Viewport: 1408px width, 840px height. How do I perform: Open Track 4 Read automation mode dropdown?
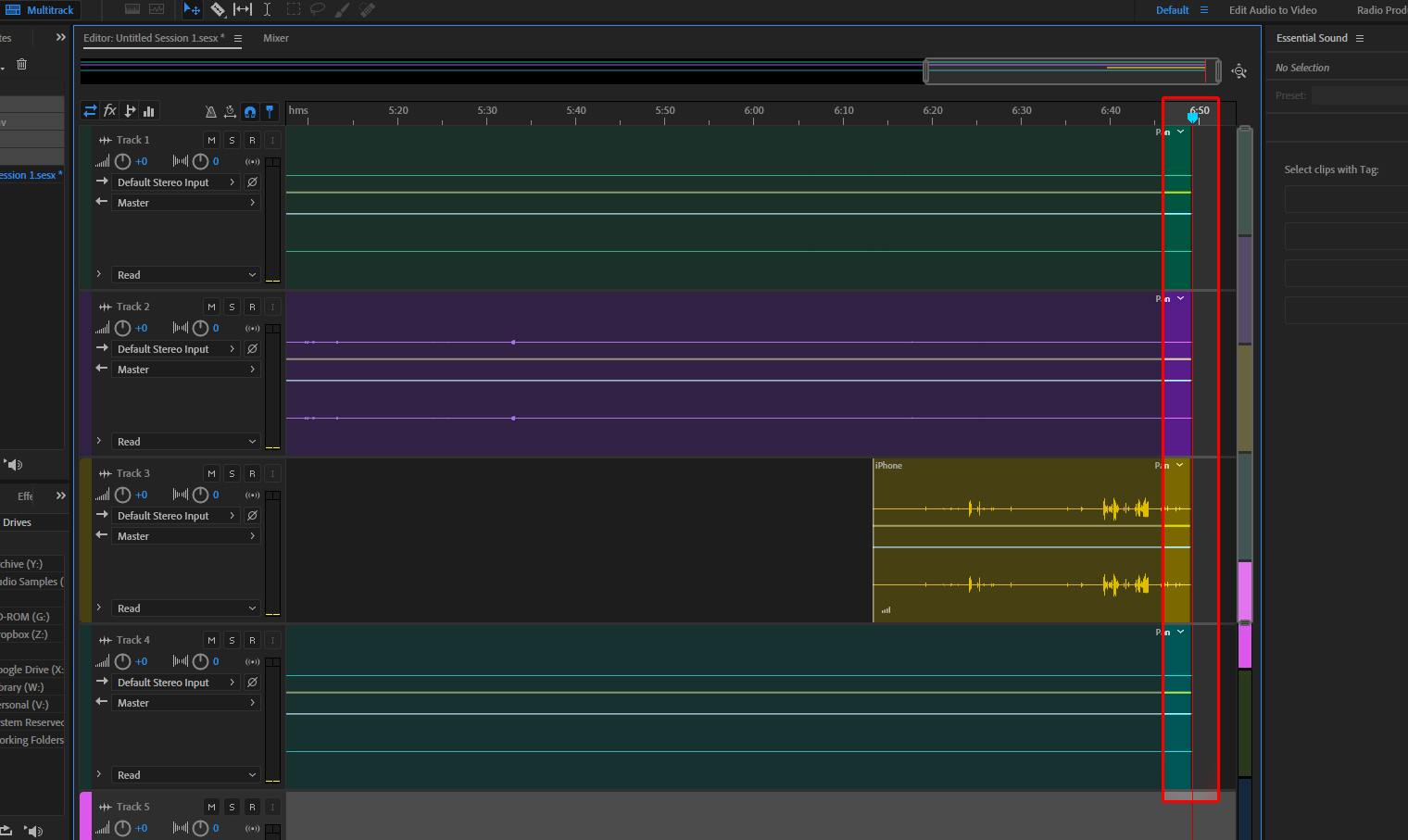coord(186,775)
